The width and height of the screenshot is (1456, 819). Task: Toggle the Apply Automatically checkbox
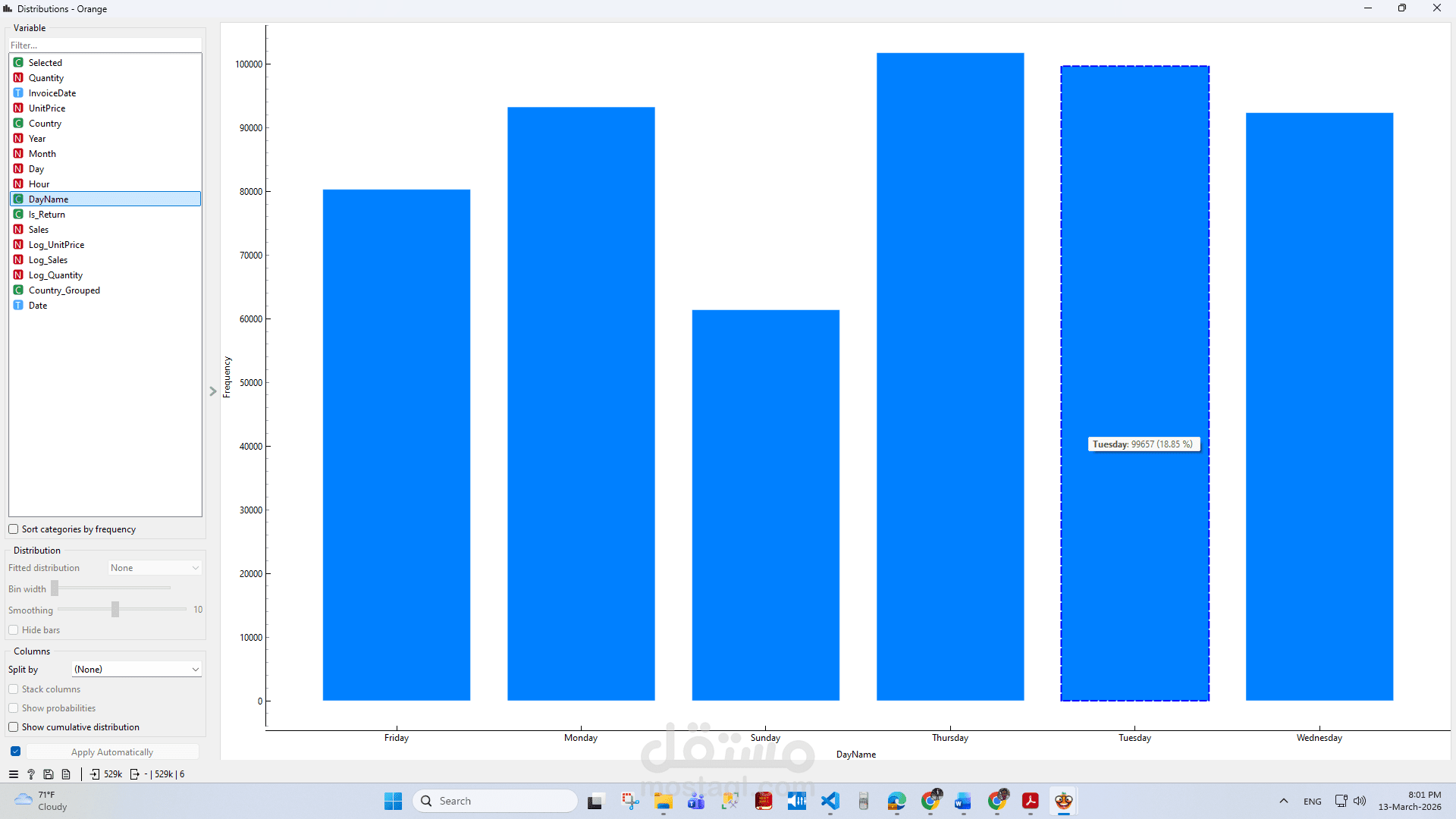tap(15, 752)
